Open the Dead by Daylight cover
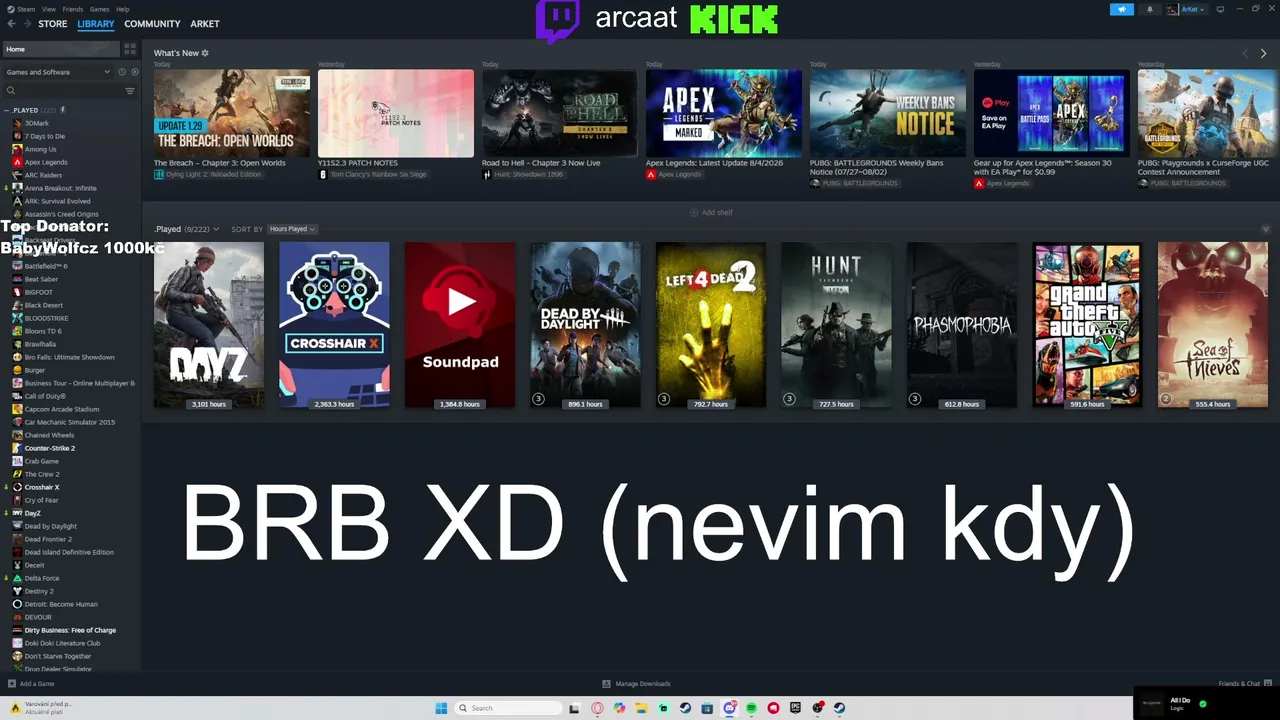 tap(585, 325)
